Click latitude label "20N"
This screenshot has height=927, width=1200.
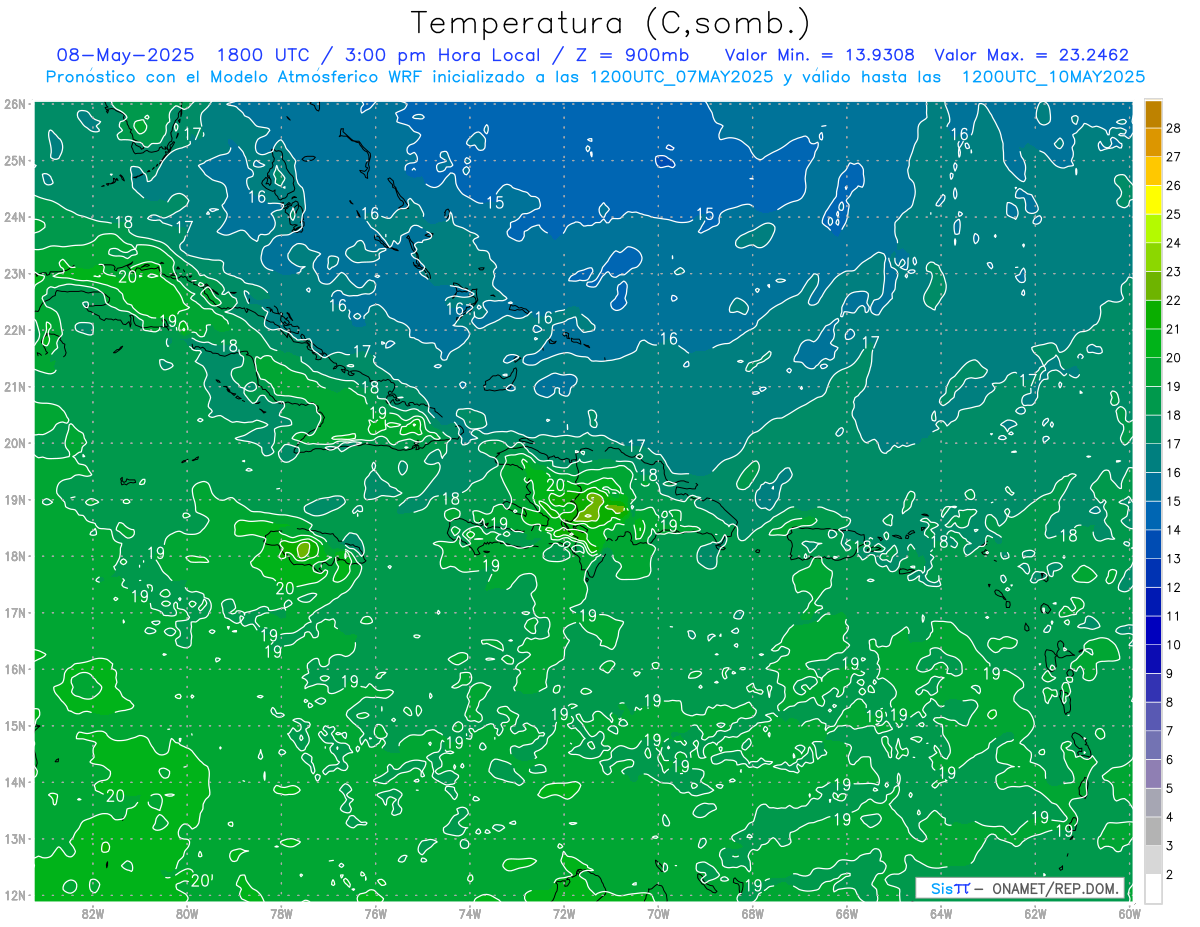pyautogui.click(x=15, y=443)
